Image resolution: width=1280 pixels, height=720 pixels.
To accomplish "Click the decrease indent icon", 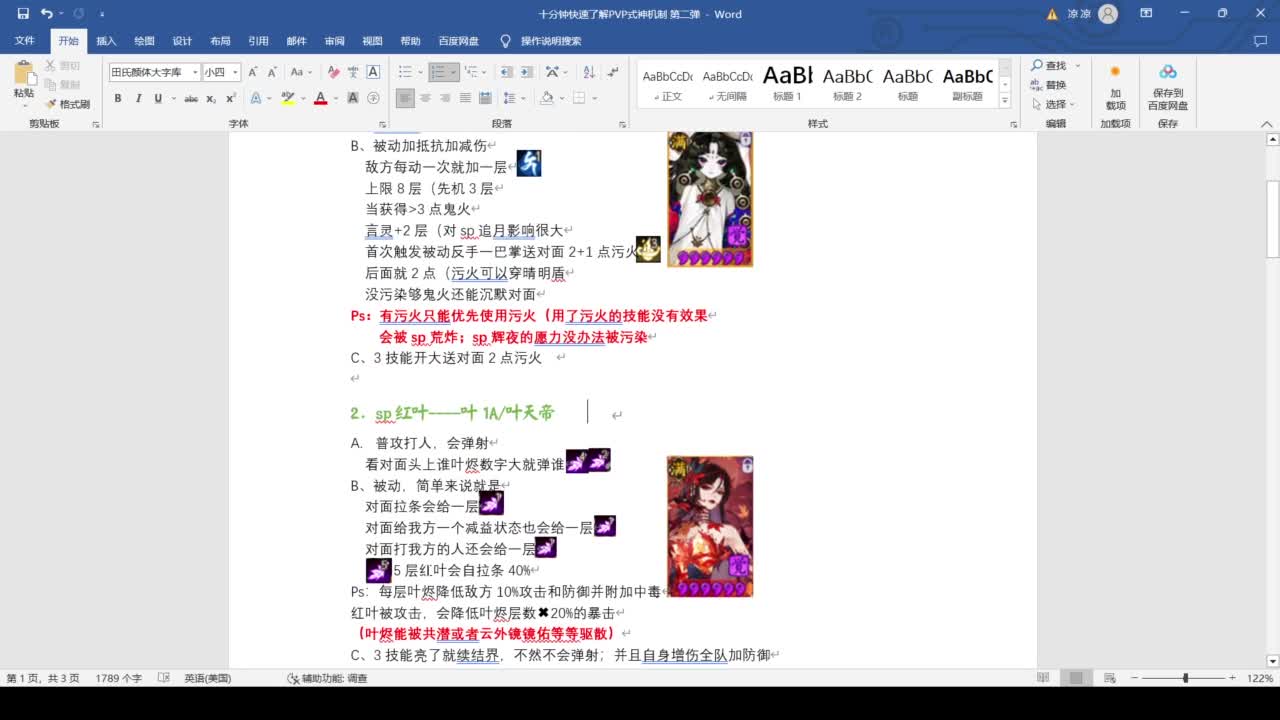I will pos(506,72).
